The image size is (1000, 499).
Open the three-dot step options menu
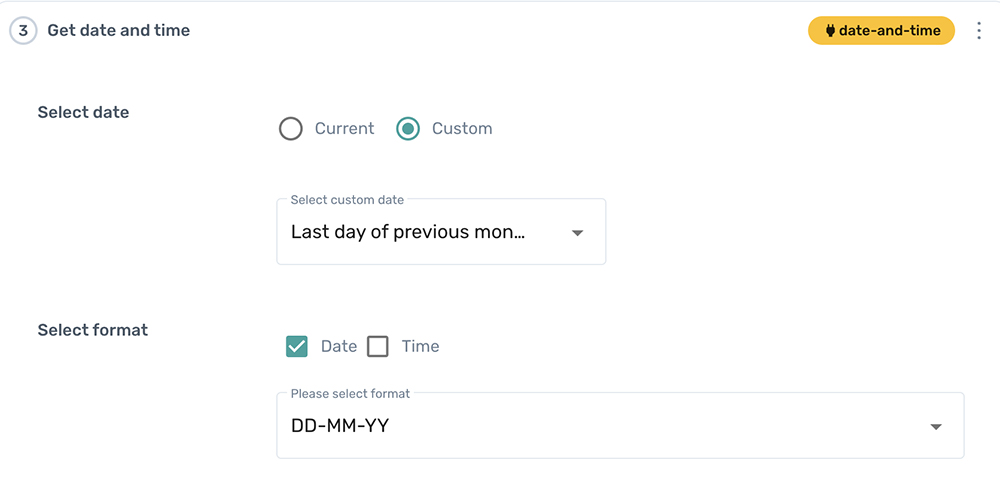[979, 31]
